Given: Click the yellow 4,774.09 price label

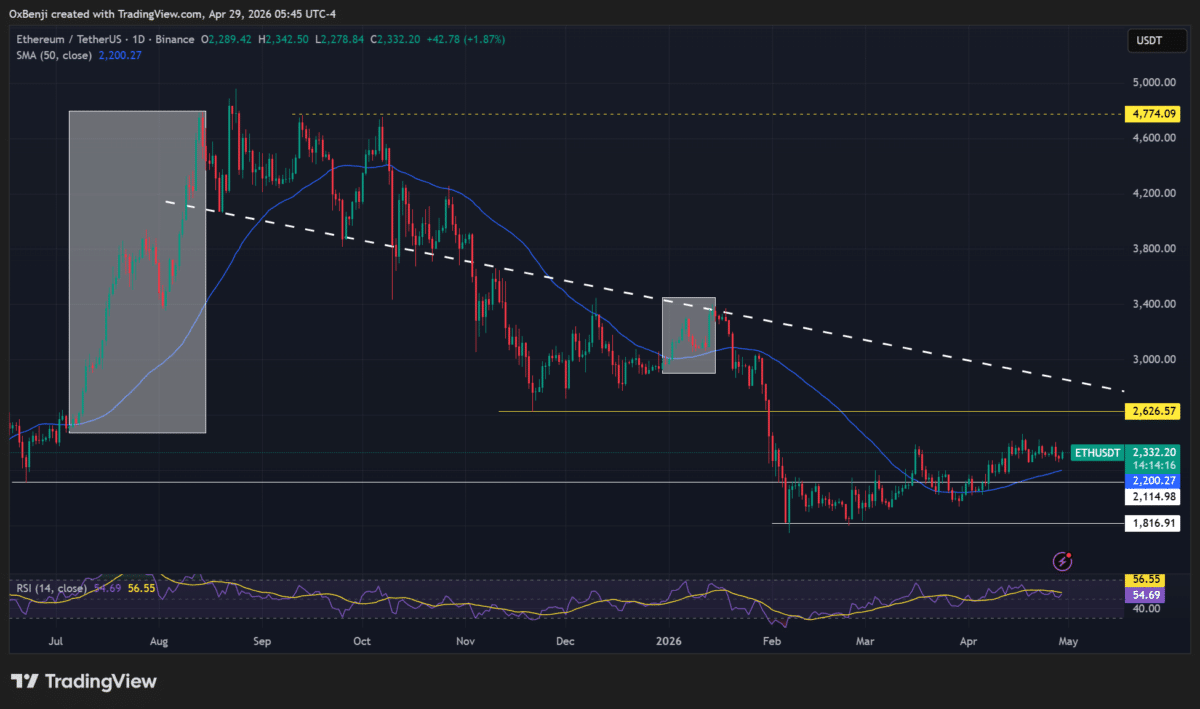Looking at the screenshot, I should 1152,114.
